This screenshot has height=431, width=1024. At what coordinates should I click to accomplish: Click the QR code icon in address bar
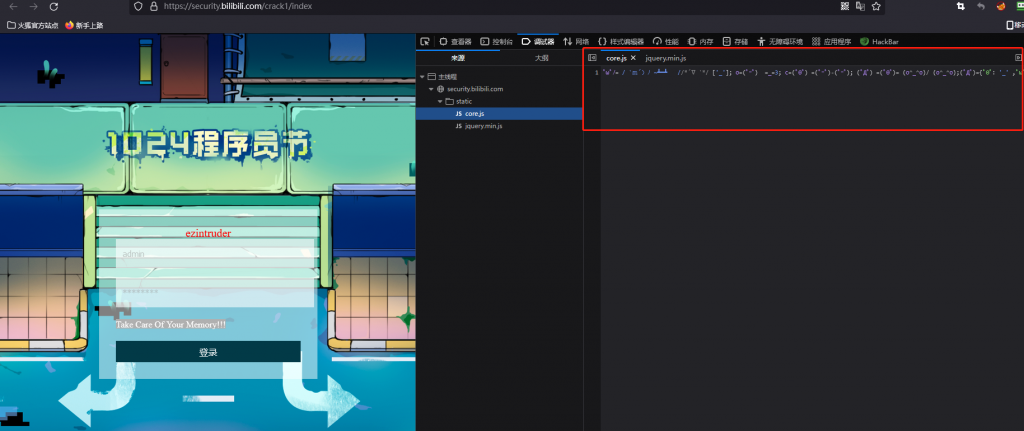click(x=844, y=6)
